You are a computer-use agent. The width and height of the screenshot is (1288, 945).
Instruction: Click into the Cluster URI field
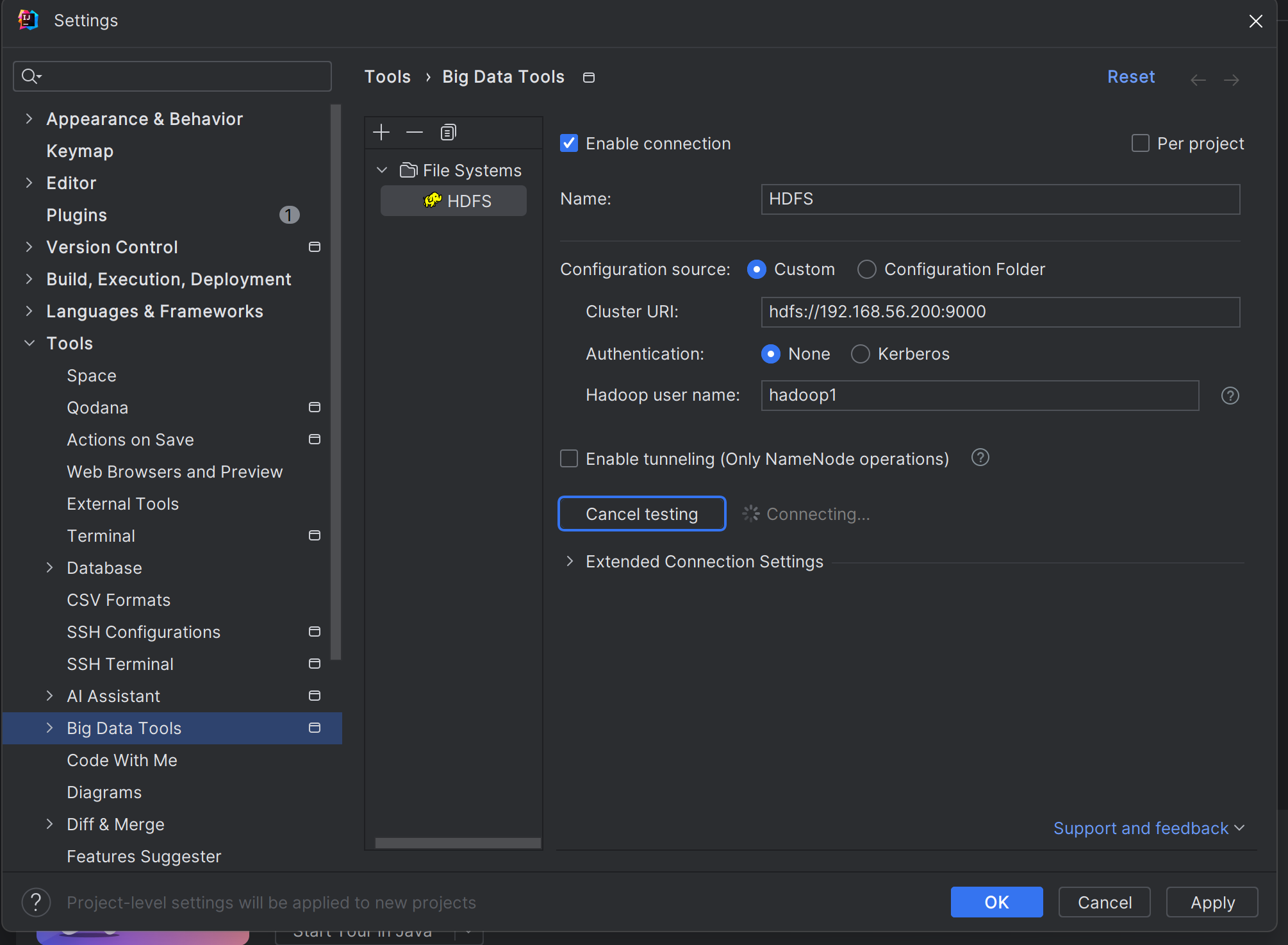point(1000,312)
